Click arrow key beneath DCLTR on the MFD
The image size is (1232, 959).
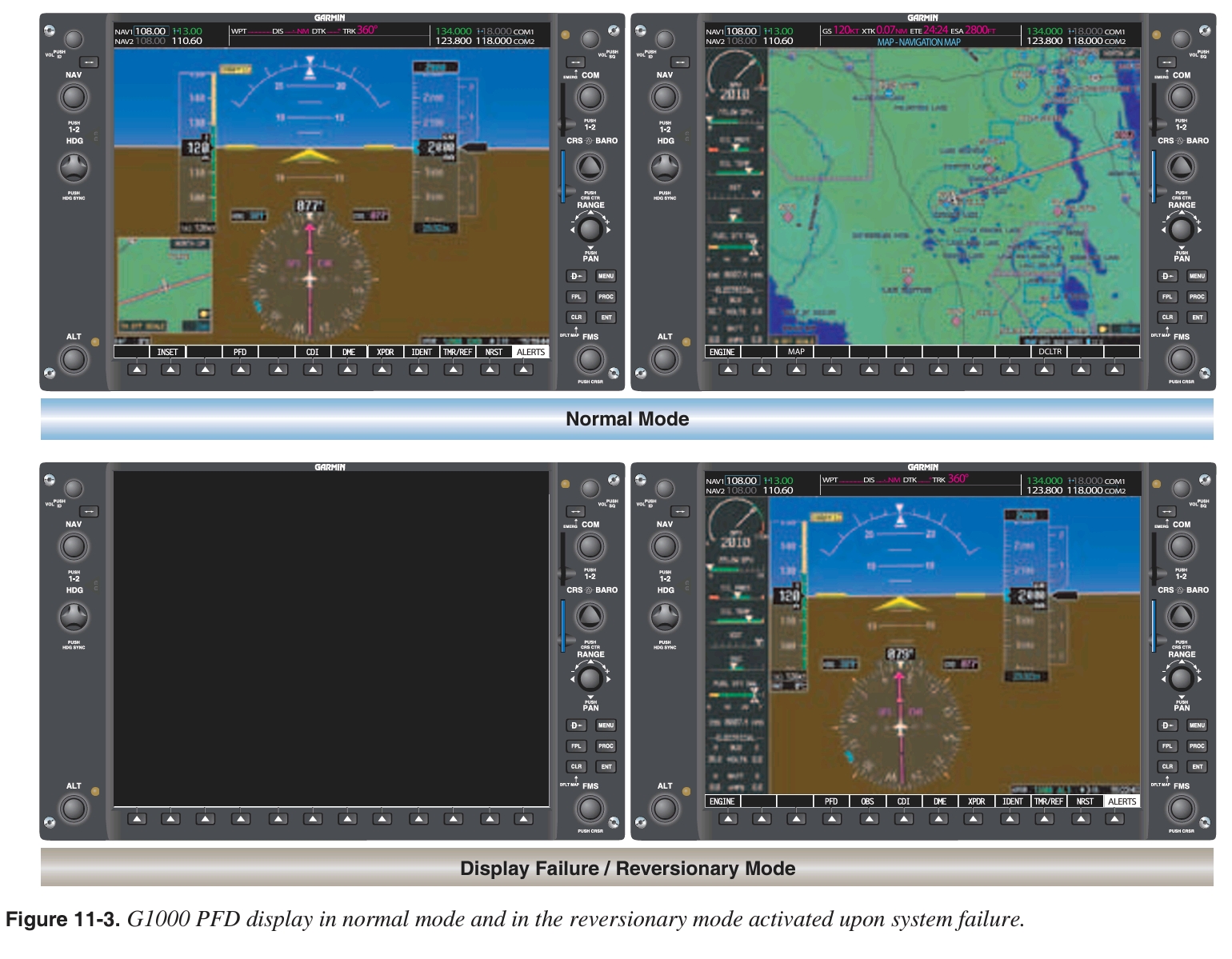click(x=1045, y=370)
